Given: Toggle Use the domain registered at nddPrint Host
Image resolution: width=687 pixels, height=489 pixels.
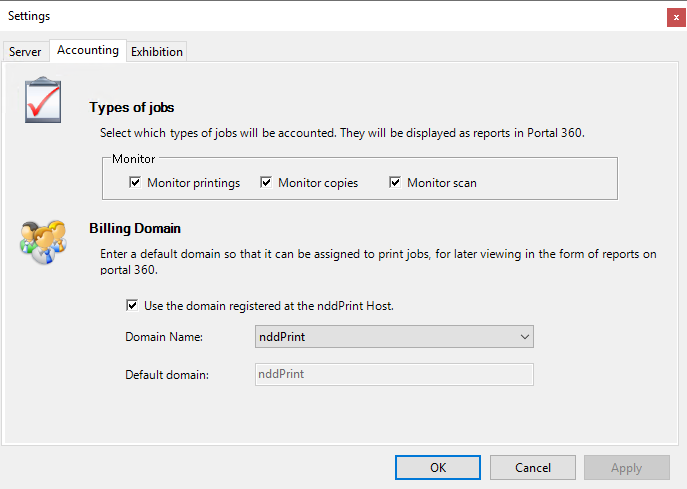Looking at the screenshot, I should click(x=133, y=306).
